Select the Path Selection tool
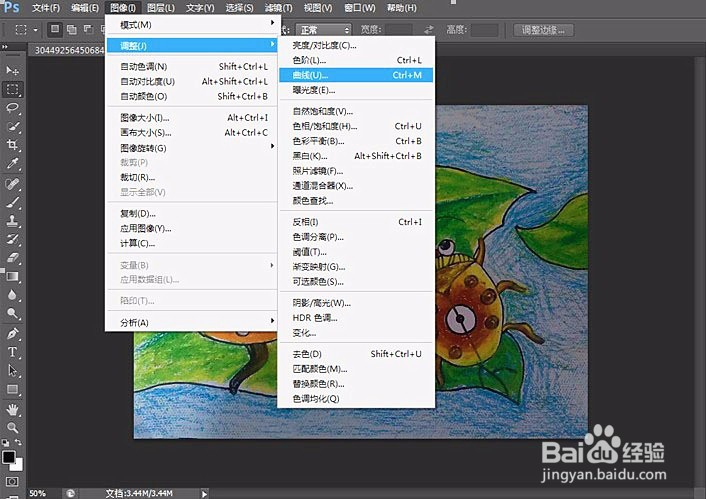This screenshot has height=499, width=706. coord(12,371)
